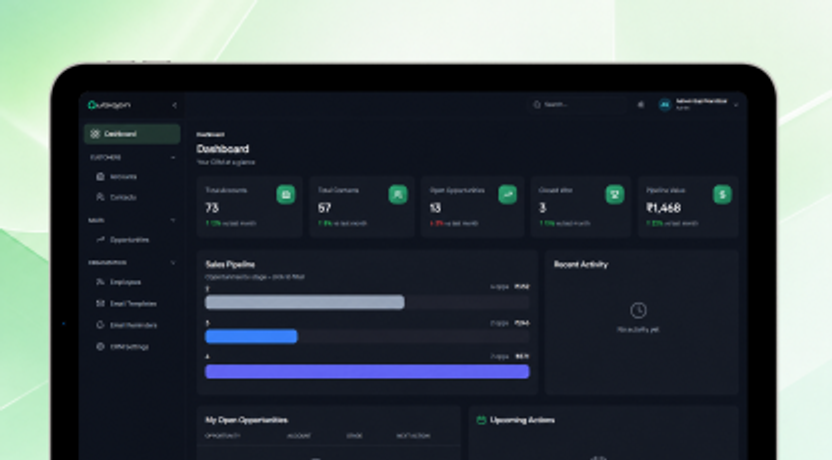Collapse the Organization sidebar section

[173, 263]
